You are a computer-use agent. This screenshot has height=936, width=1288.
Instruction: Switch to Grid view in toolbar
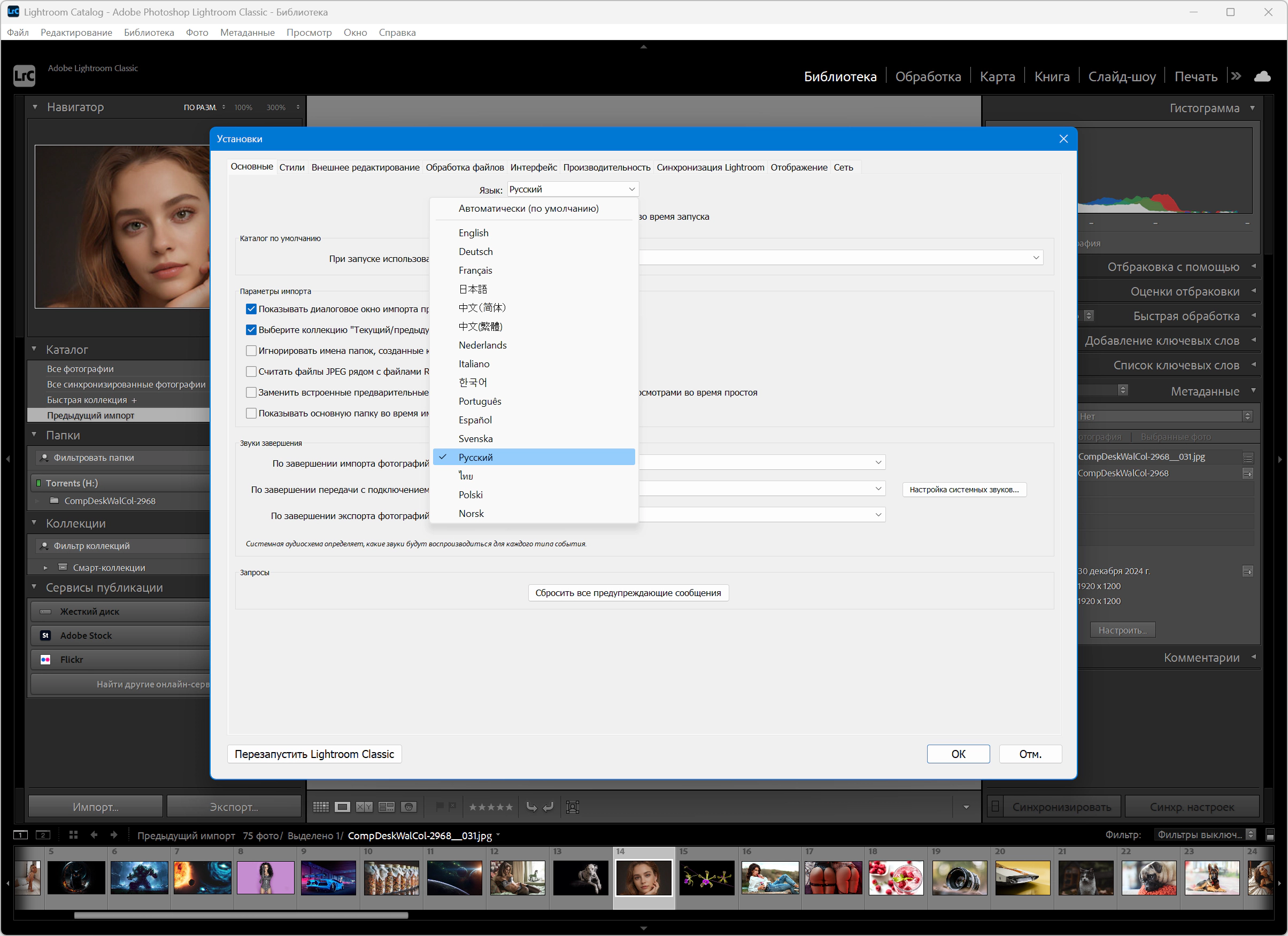click(x=321, y=807)
